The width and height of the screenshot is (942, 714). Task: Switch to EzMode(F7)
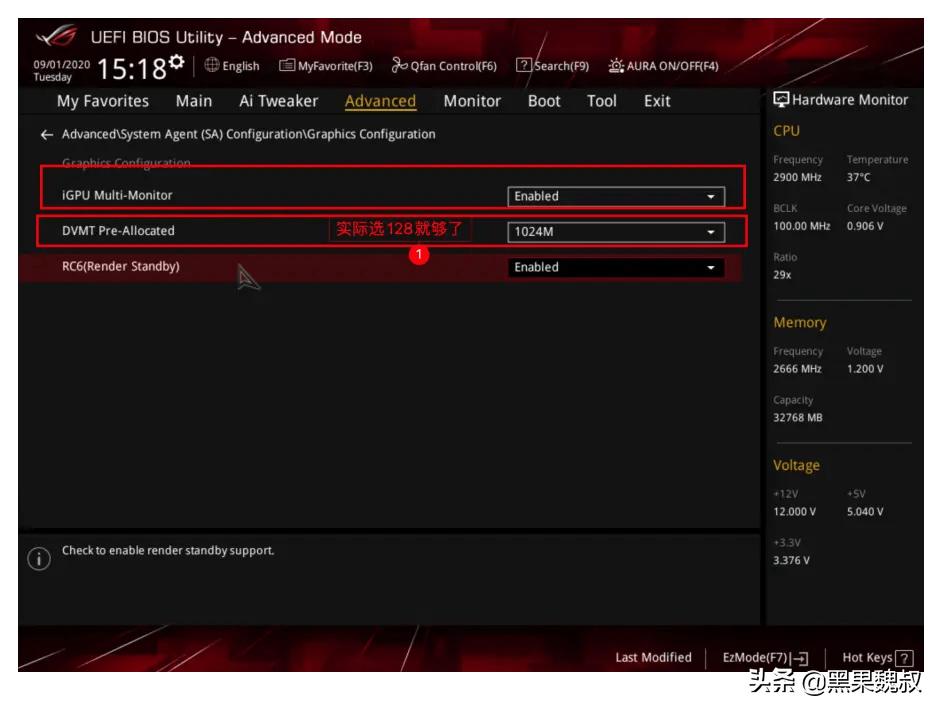(x=765, y=658)
